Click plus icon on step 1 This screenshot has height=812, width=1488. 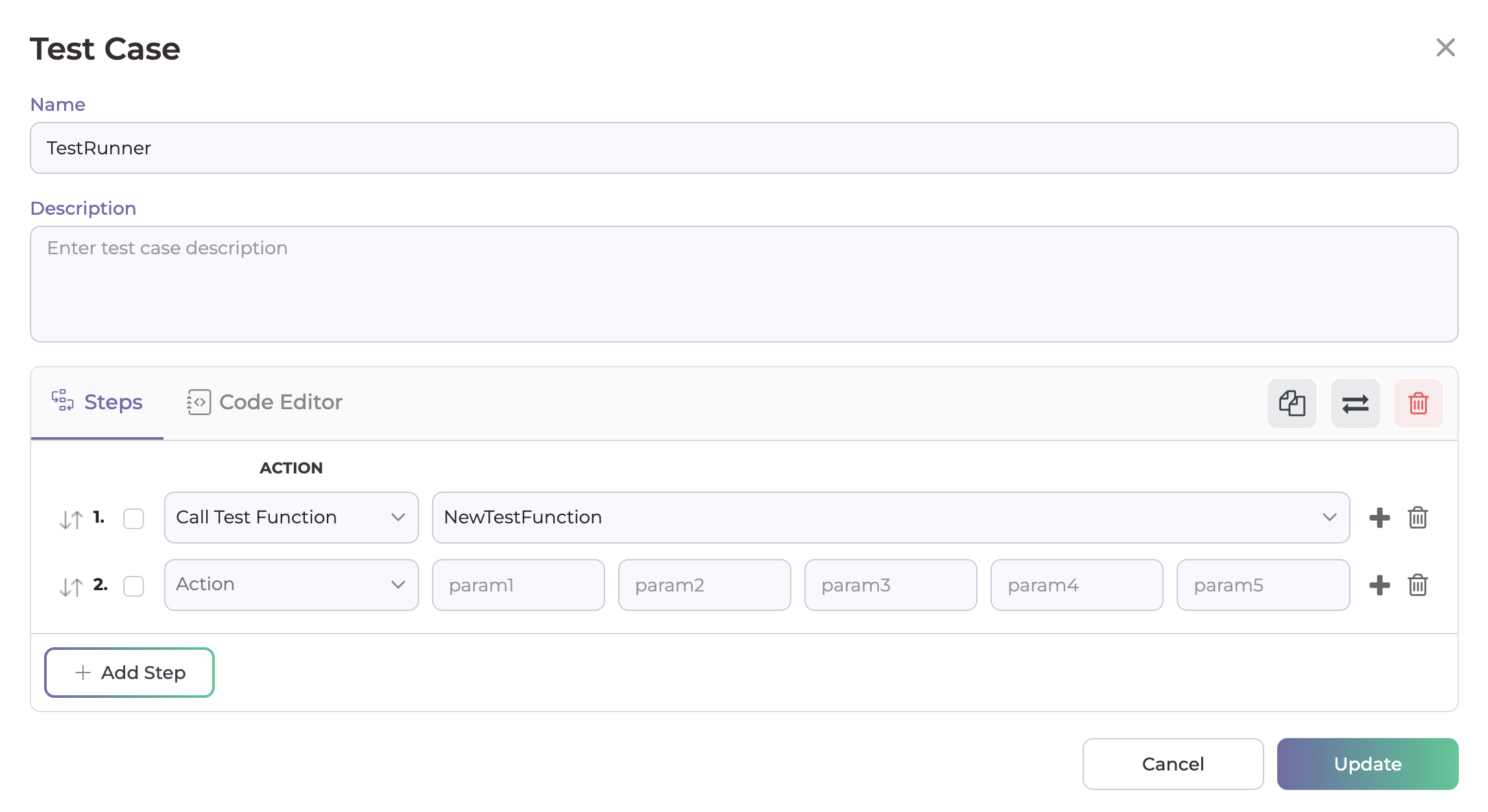click(1379, 518)
